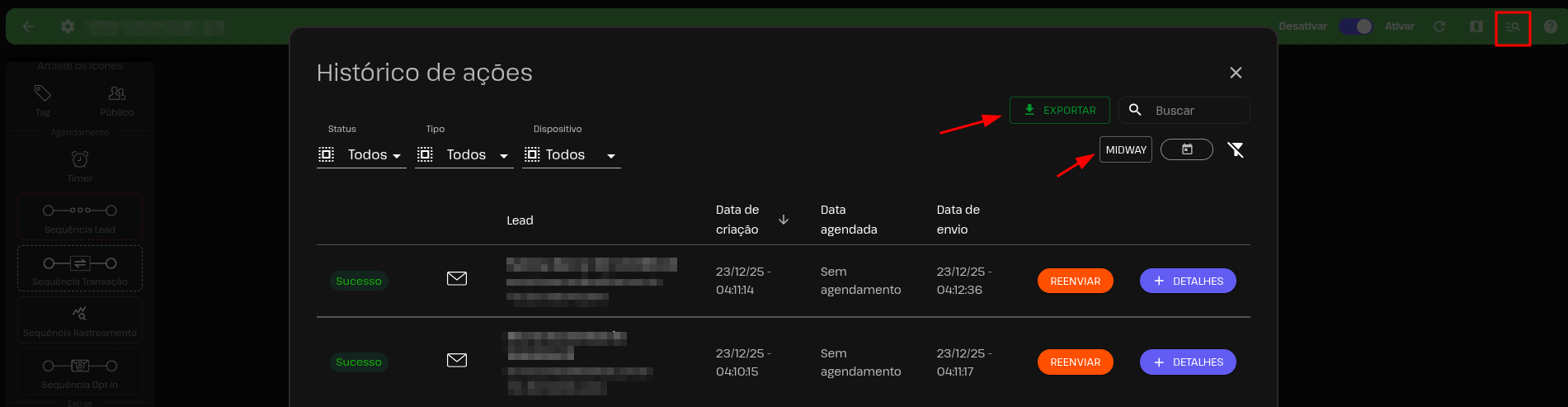Click the settings gear icon
The image size is (1568, 407).
click(x=68, y=26)
